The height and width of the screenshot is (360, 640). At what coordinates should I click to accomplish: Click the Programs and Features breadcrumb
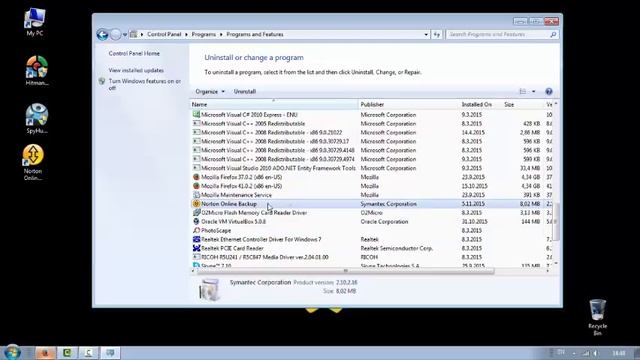[255, 35]
